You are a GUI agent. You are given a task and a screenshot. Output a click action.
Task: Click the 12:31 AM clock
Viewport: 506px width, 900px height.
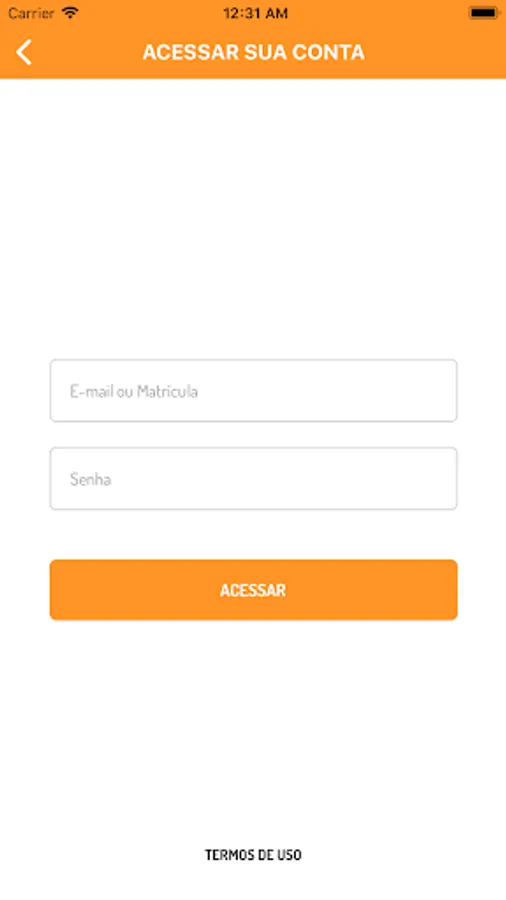[255, 13]
